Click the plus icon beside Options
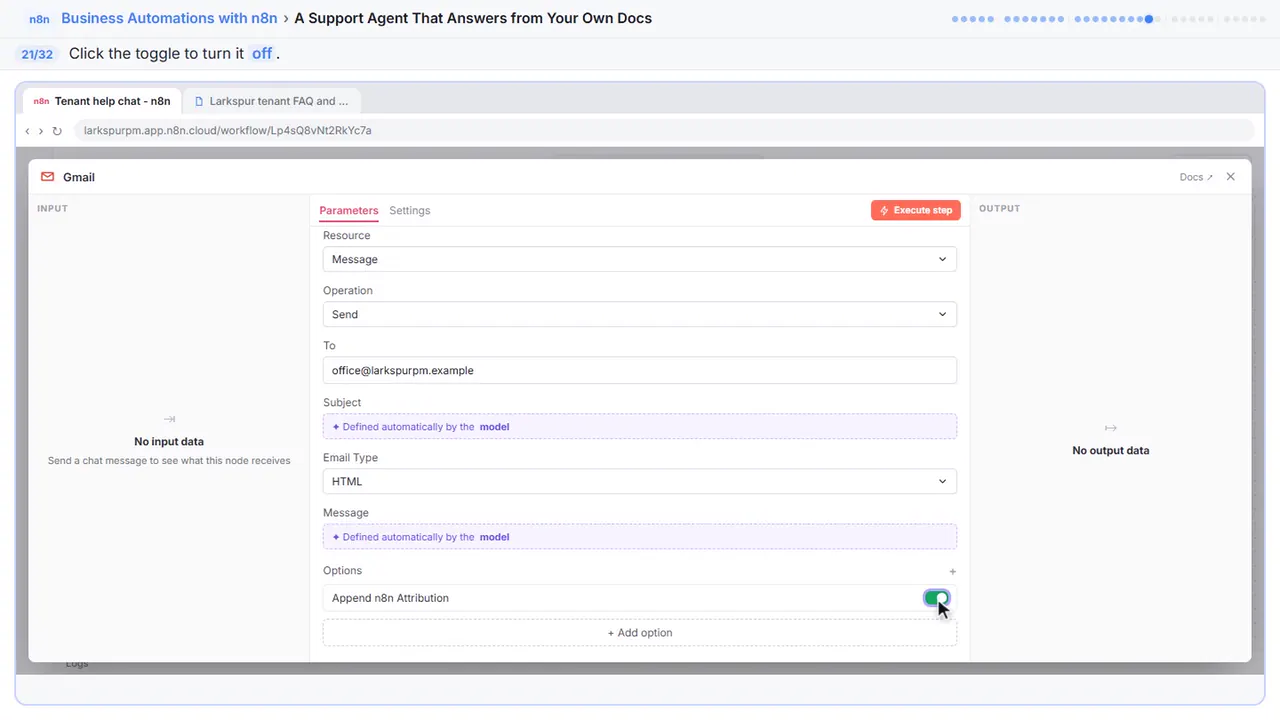 click(953, 572)
